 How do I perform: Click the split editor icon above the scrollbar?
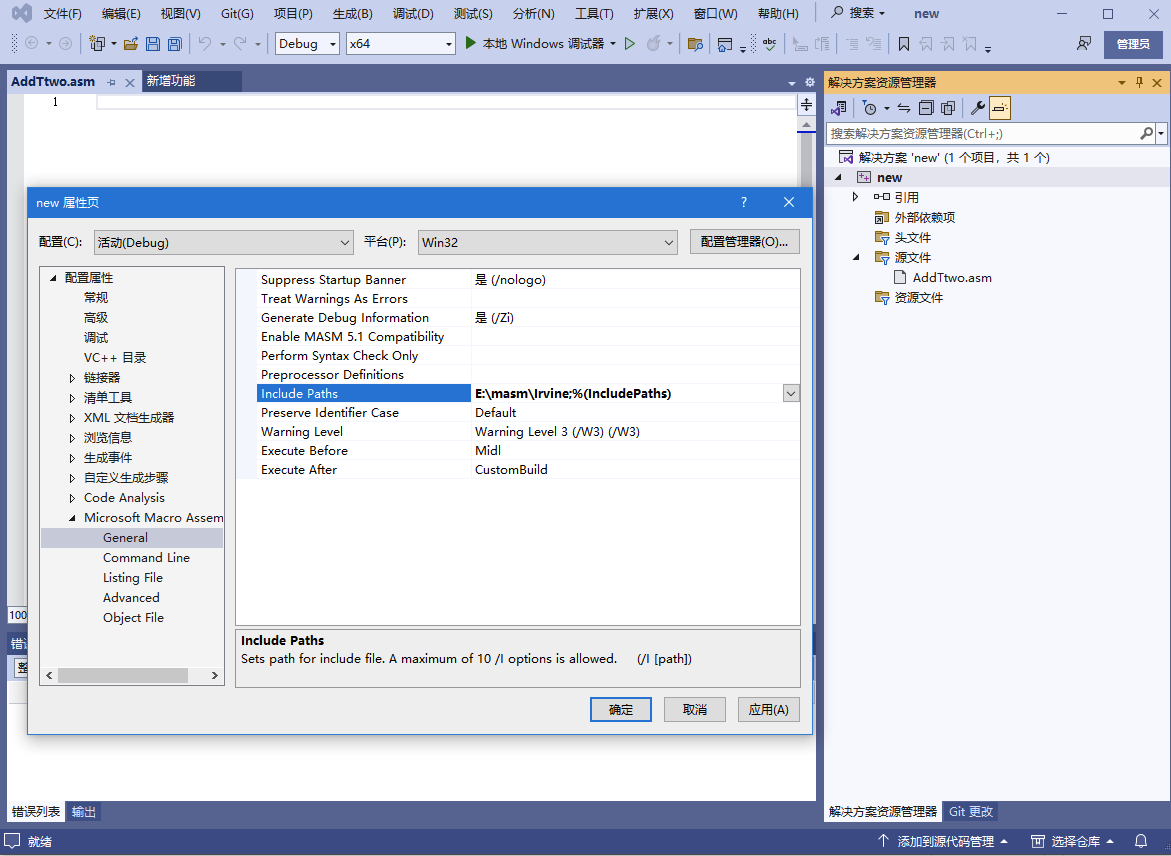[807, 104]
